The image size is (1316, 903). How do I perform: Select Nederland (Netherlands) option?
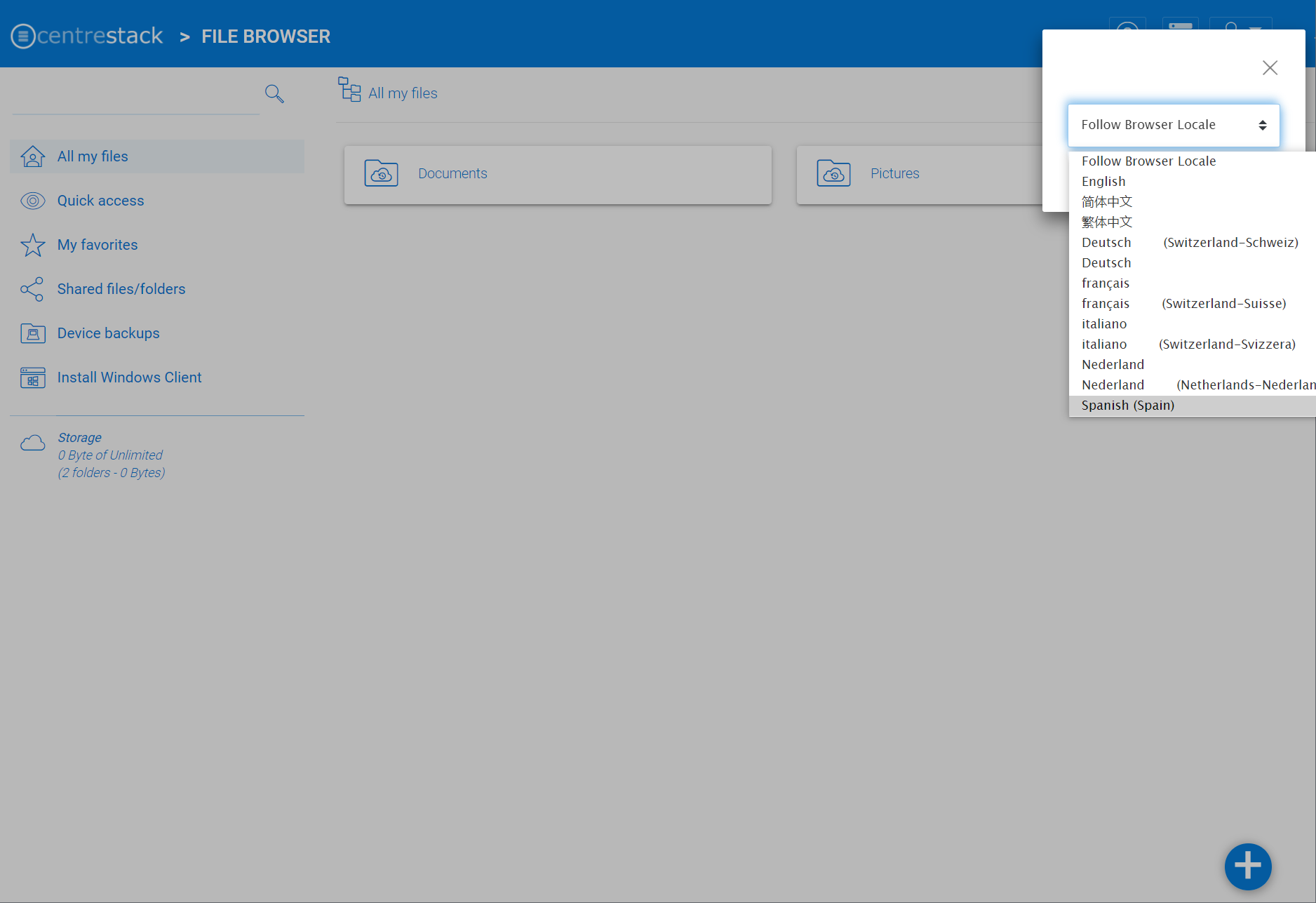[x=1193, y=385]
